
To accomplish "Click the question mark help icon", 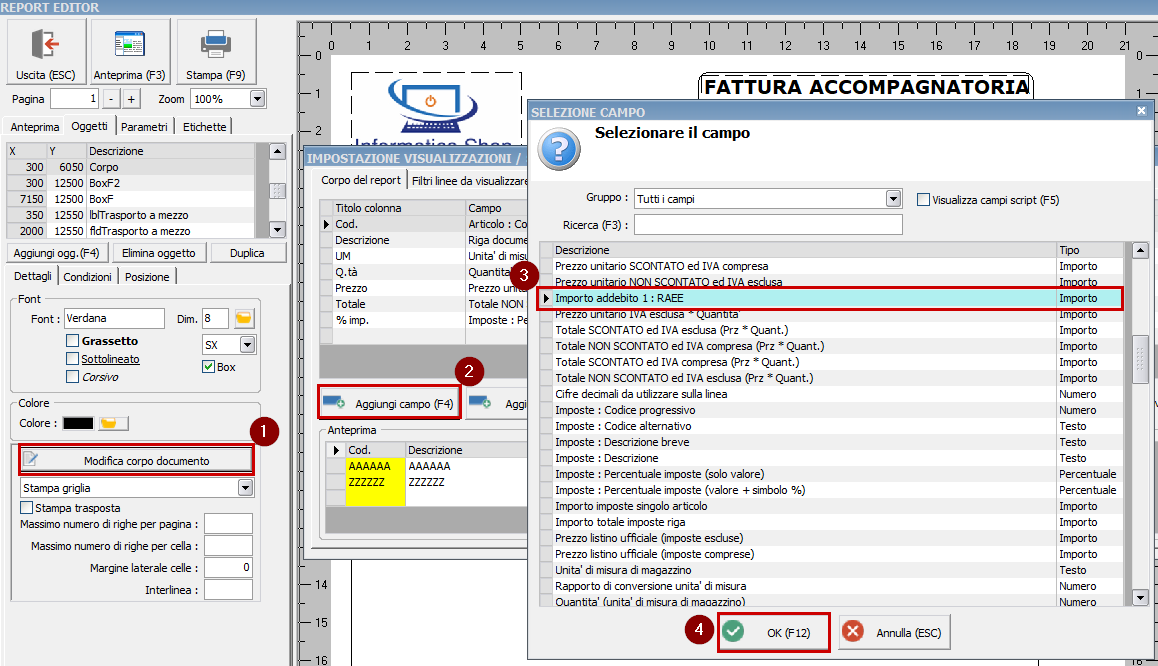I will [559, 149].
